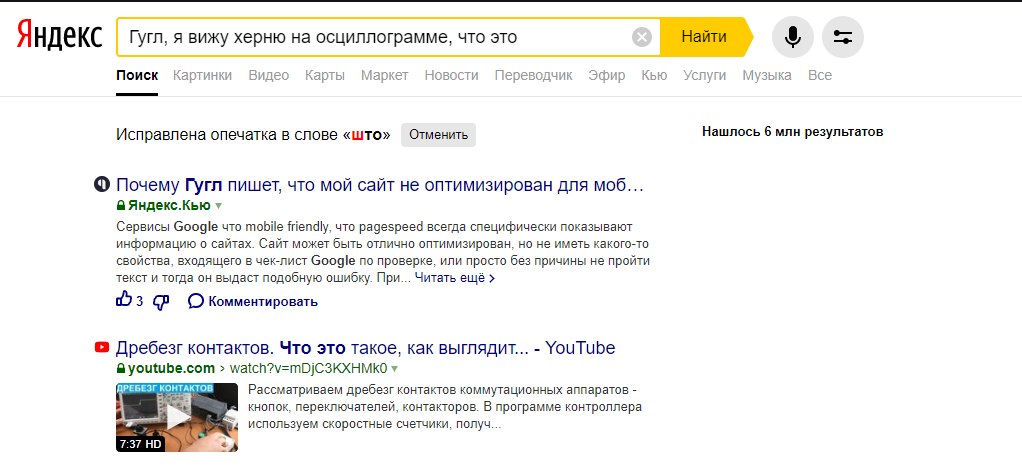Open the Все services tab
Viewport: 1022px width, 471px height.
[x=820, y=76]
